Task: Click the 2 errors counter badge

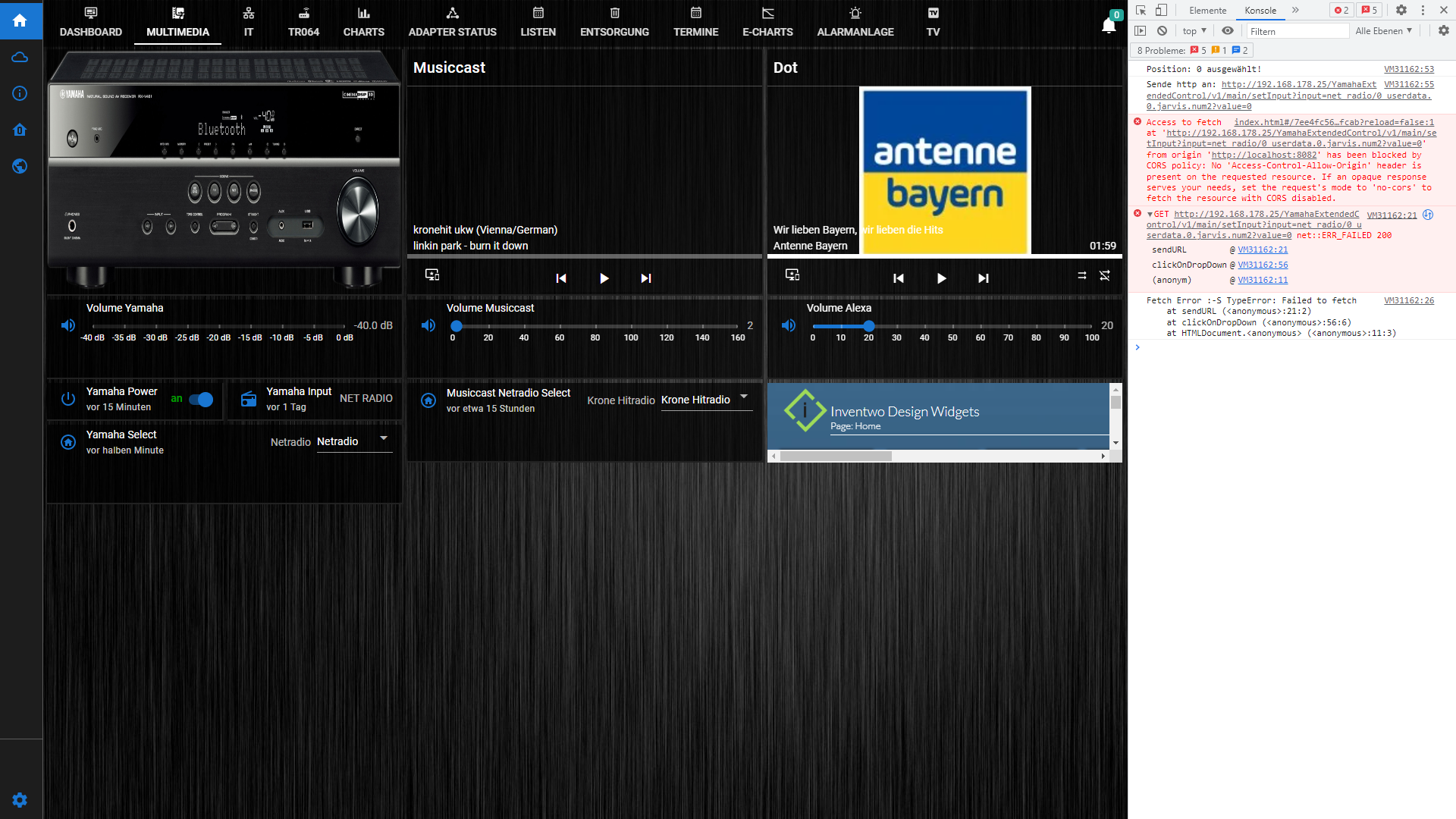Action: (1341, 10)
